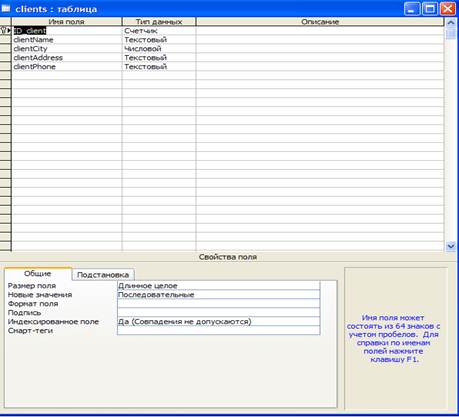This screenshot has height=417, width=459.
Task: Click the empty Формат поля property box
Action: click(219, 304)
